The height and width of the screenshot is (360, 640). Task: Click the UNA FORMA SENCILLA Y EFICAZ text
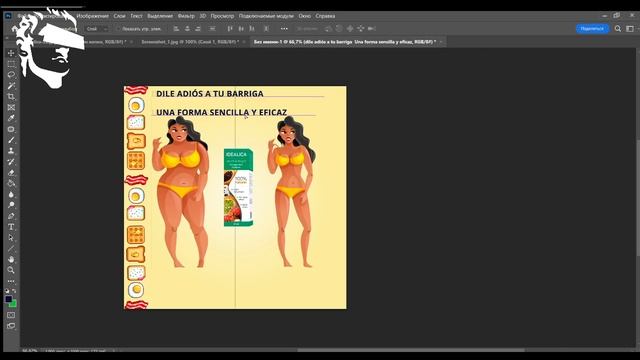(222, 112)
